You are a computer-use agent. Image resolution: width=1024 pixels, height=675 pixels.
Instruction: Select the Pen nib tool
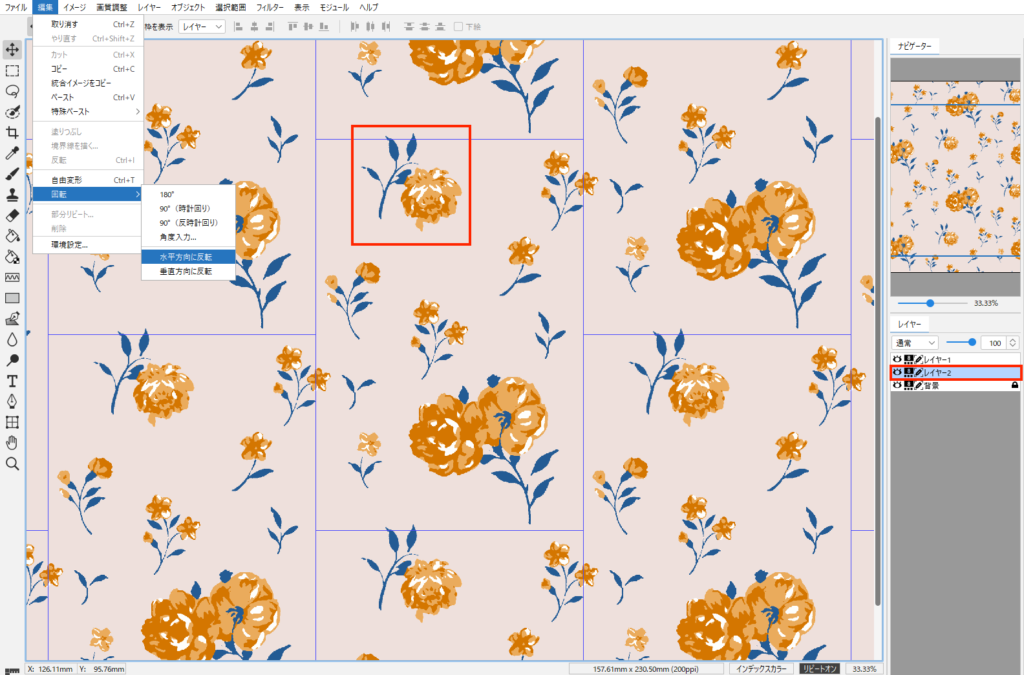point(12,401)
